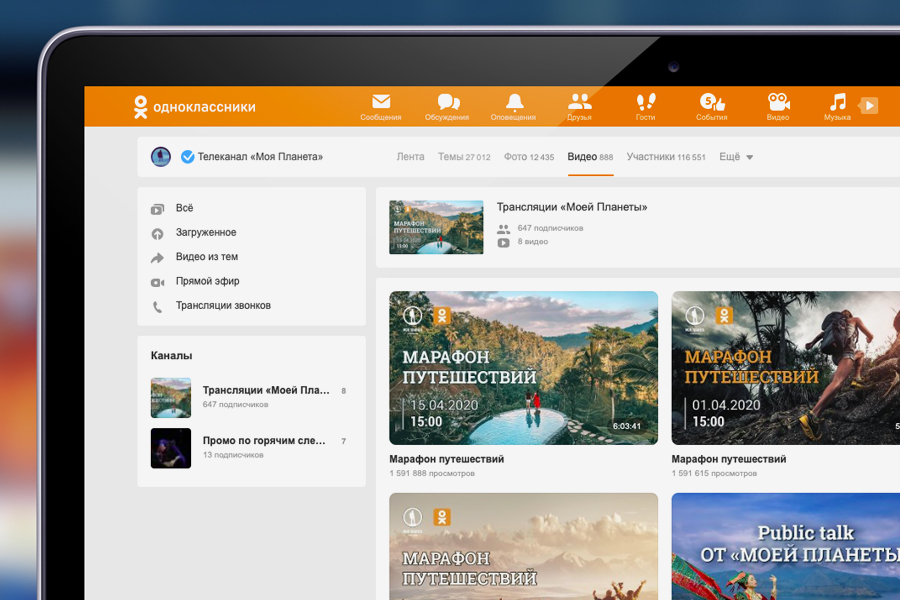The width and height of the screenshot is (900, 600).
Task: Click the music player play button
Action: 869,106
